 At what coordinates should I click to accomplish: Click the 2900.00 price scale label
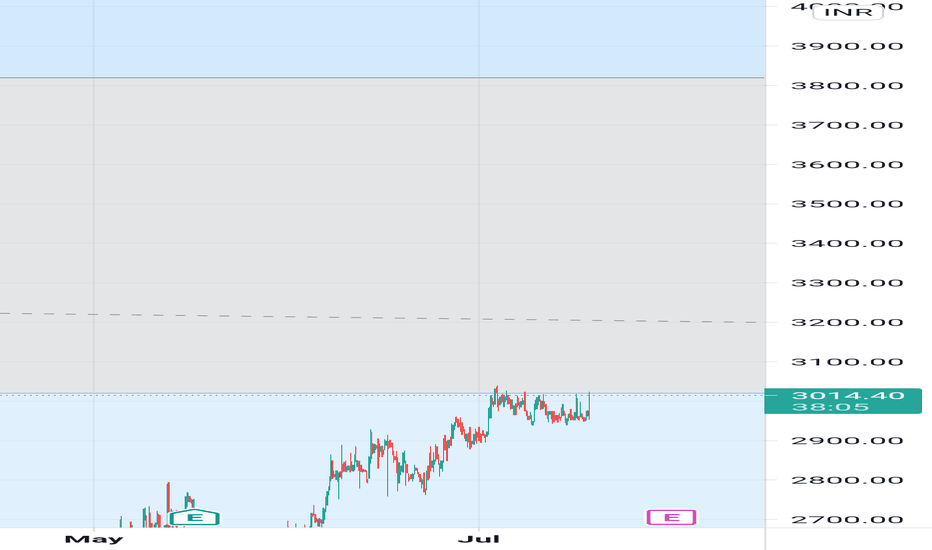(x=848, y=441)
